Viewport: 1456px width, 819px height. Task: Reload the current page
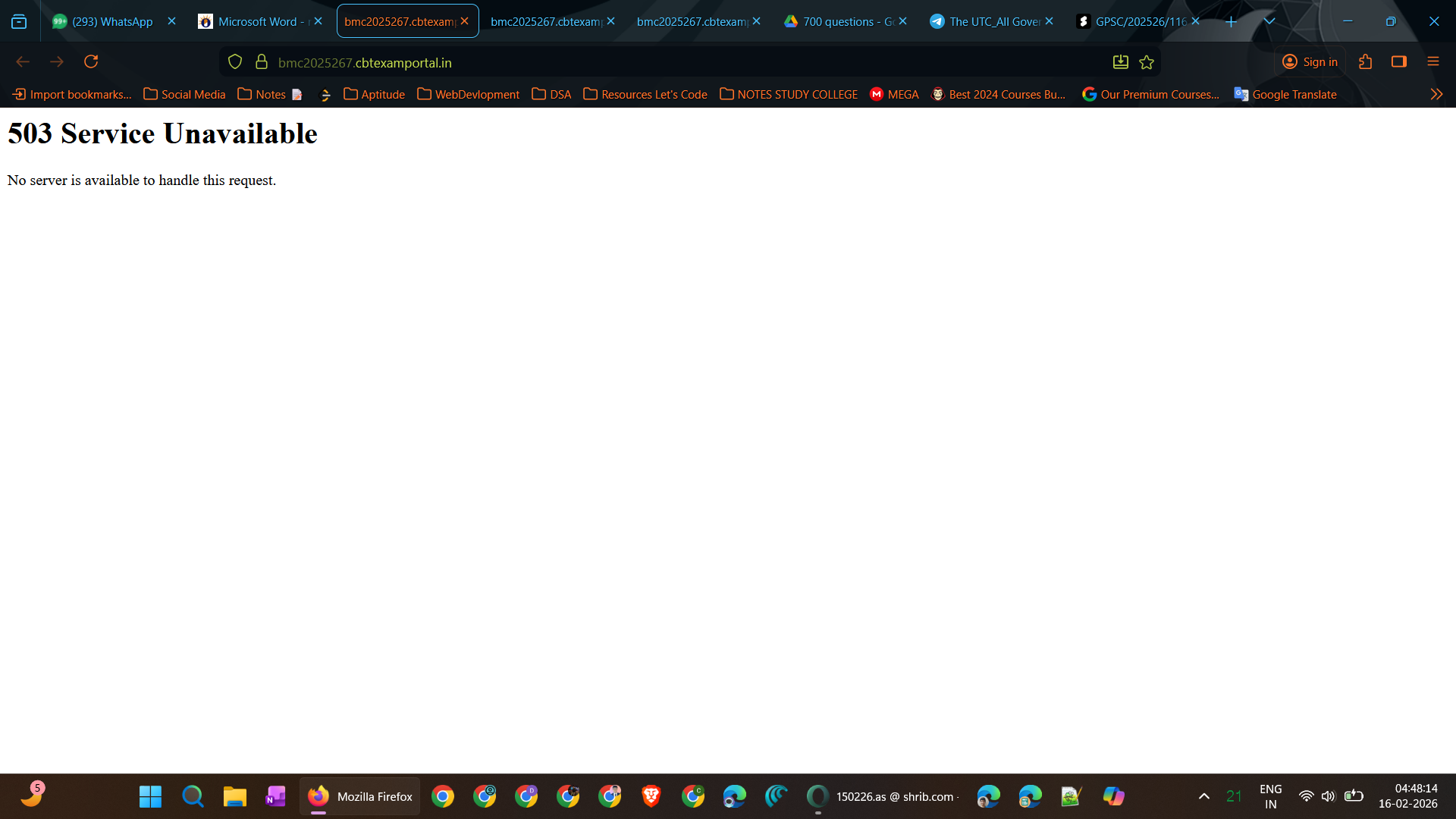click(91, 62)
